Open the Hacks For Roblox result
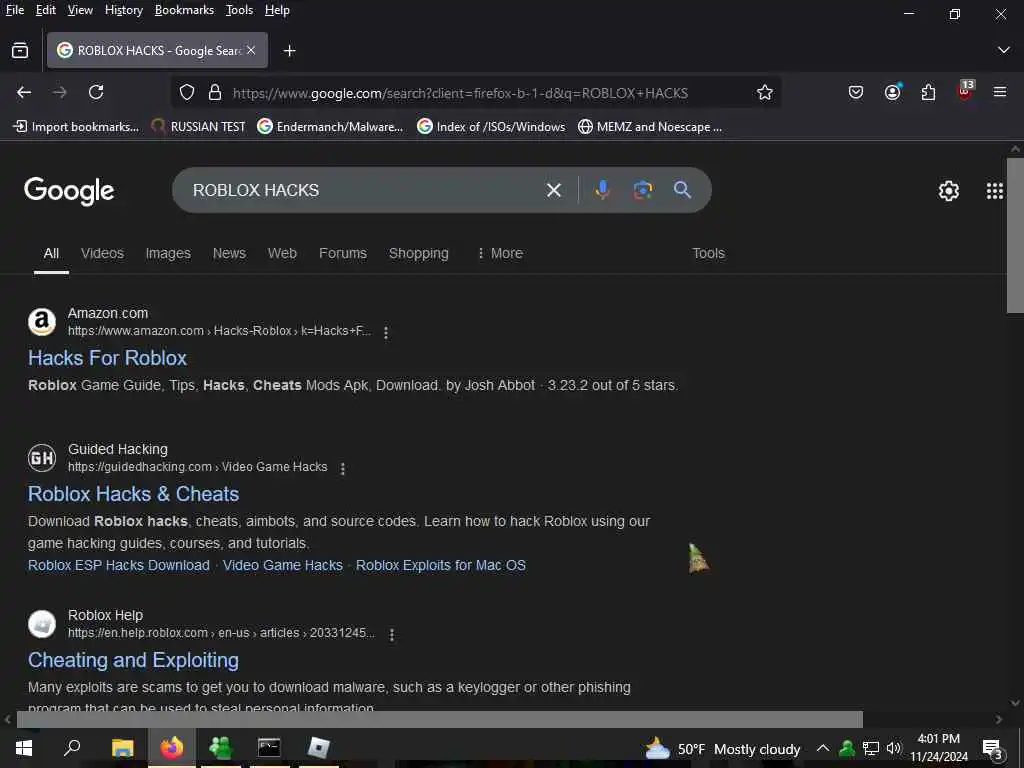The height and width of the screenshot is (768, 1024). (107, 358)
